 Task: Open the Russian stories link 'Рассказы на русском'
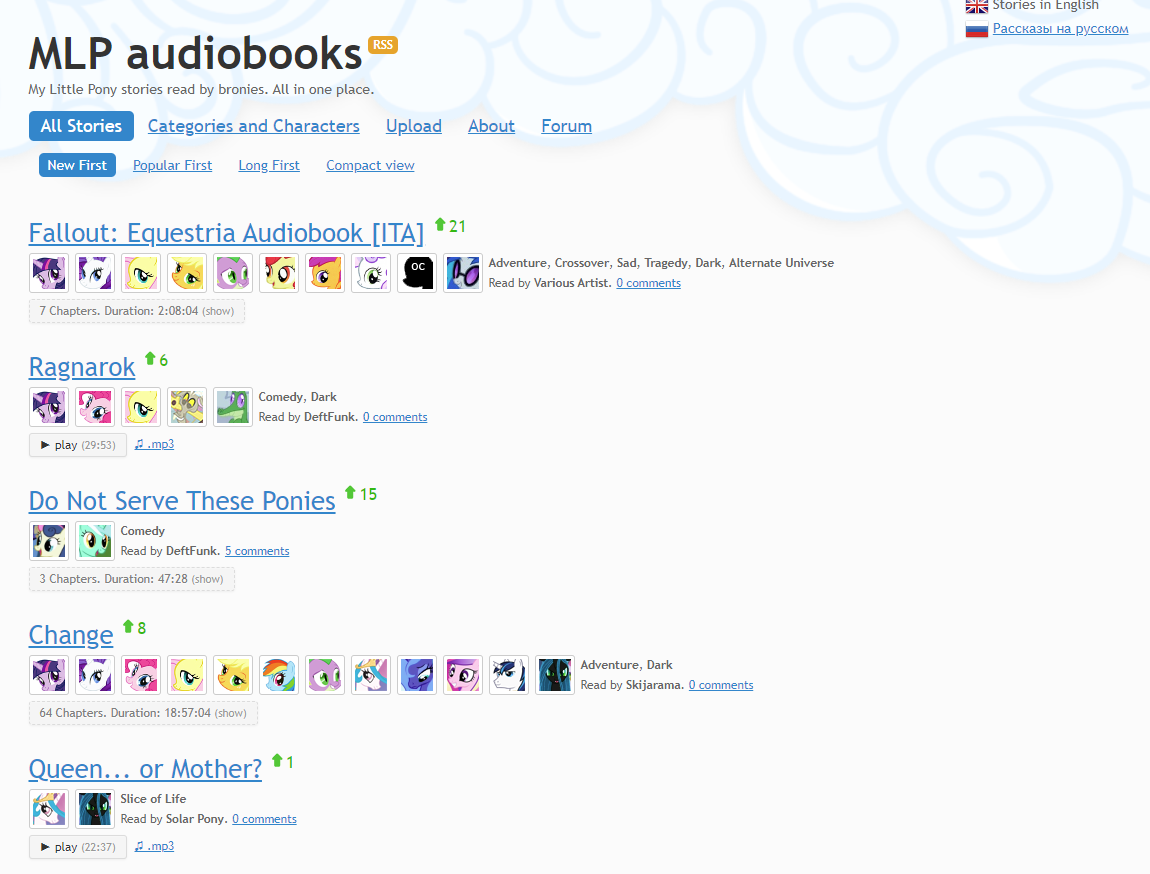click(x=1061, y=29)
